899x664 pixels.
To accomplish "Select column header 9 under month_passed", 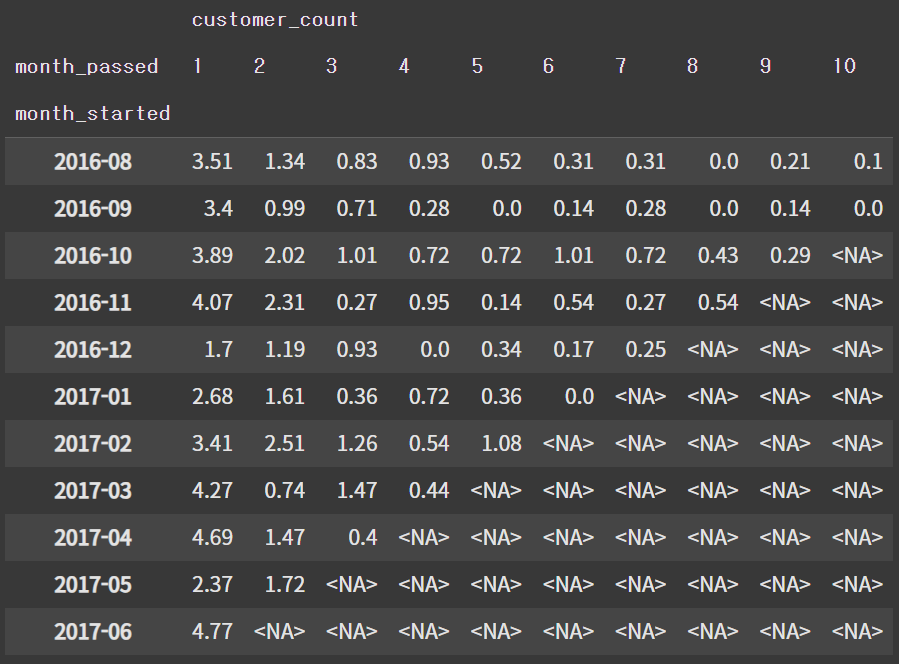I will [765, 67].
